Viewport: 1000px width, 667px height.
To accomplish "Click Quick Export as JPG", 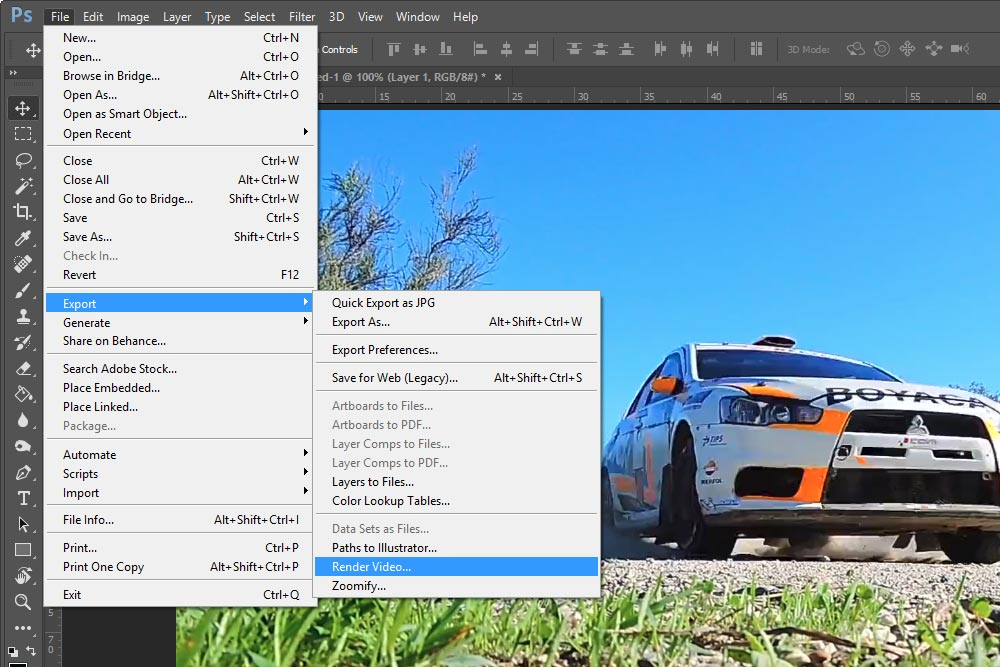I will [383, 303].
